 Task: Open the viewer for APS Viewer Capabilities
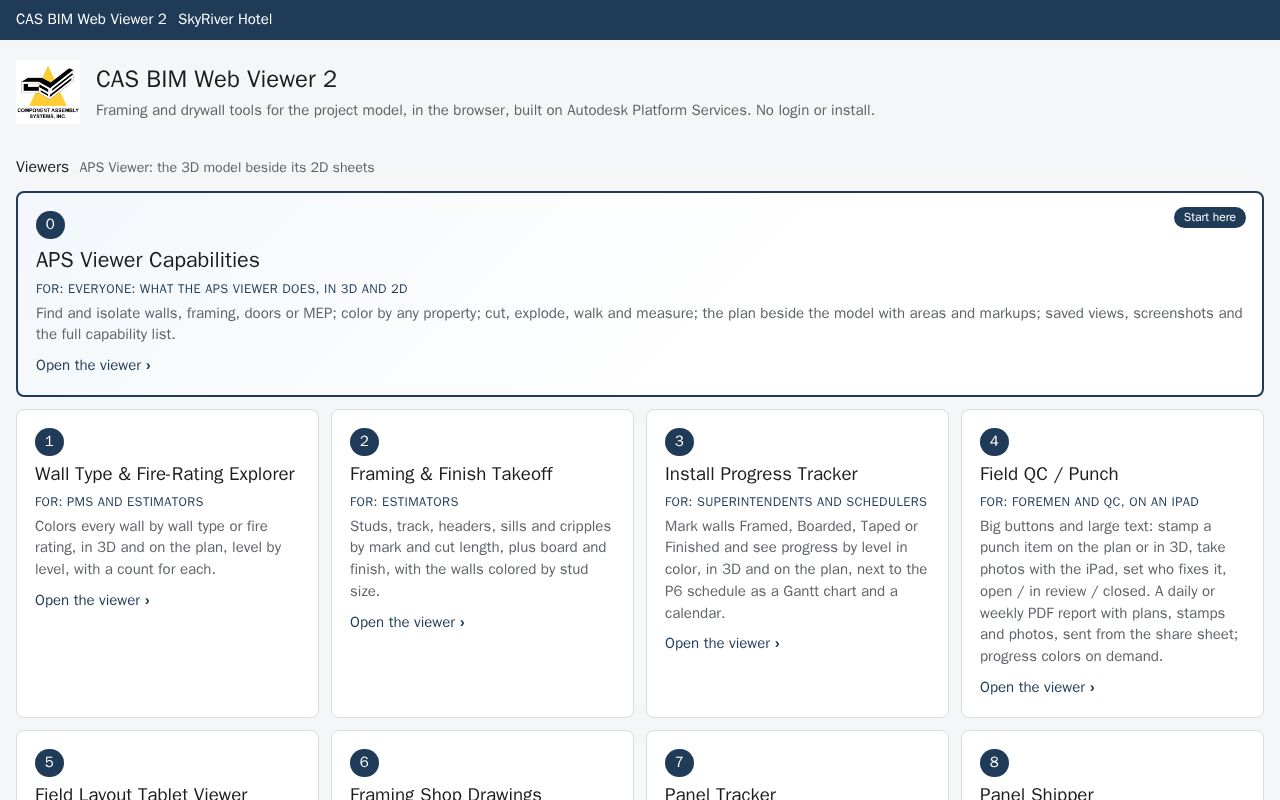tap(93, 365)
